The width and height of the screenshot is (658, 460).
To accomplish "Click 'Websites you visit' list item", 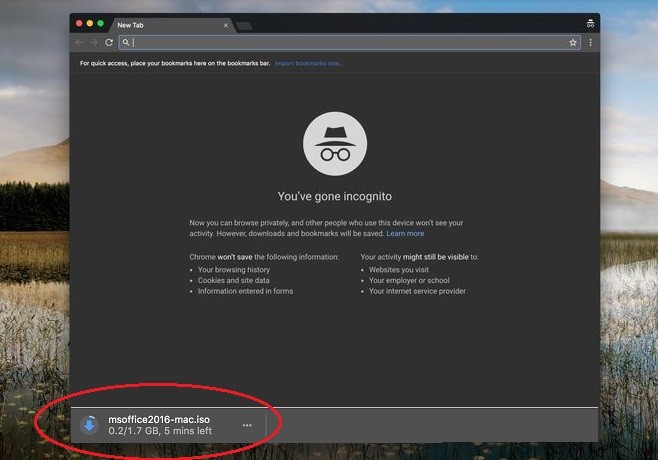I will click(x=399, y=269).
